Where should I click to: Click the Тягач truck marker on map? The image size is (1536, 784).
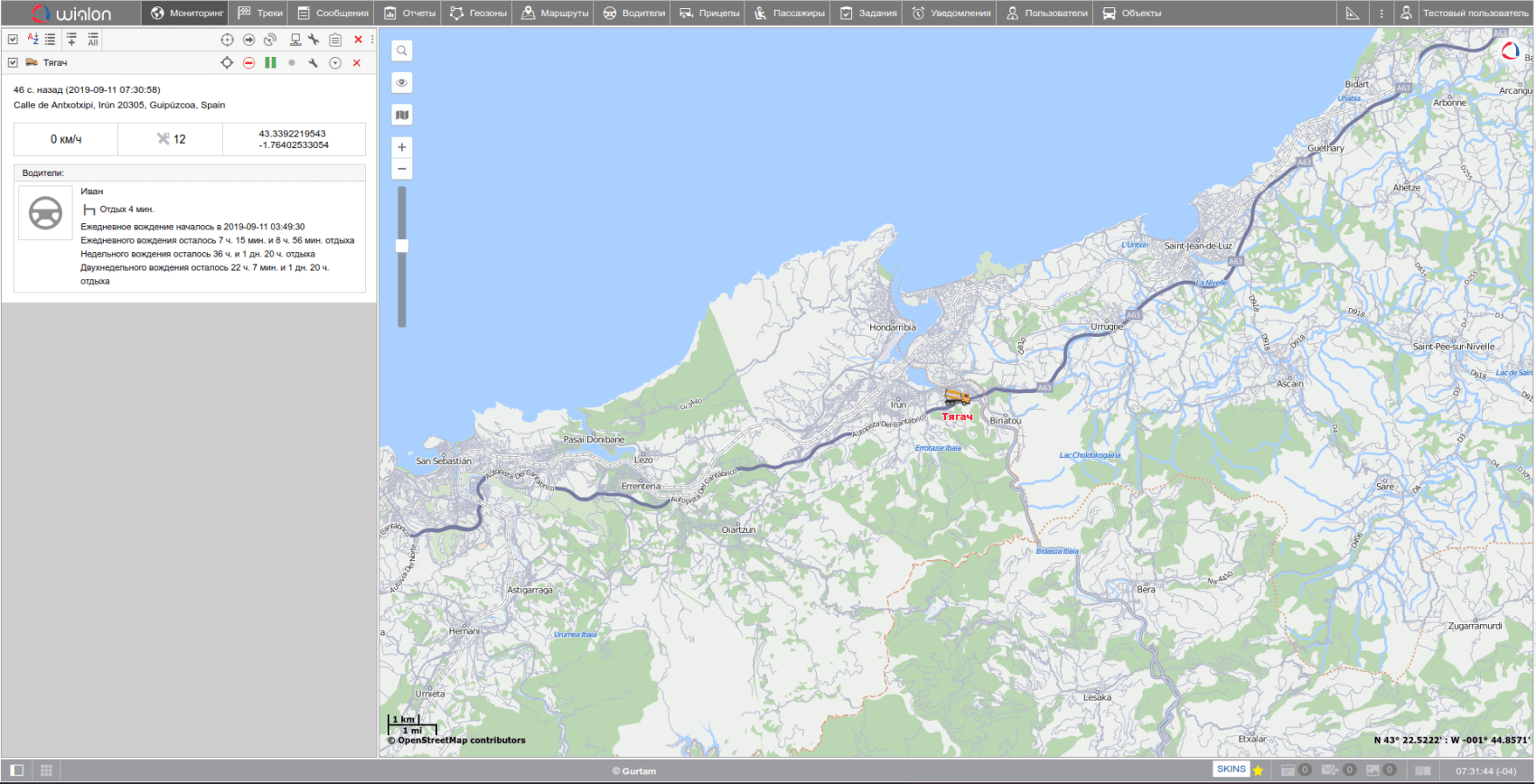tap(957, 397)
